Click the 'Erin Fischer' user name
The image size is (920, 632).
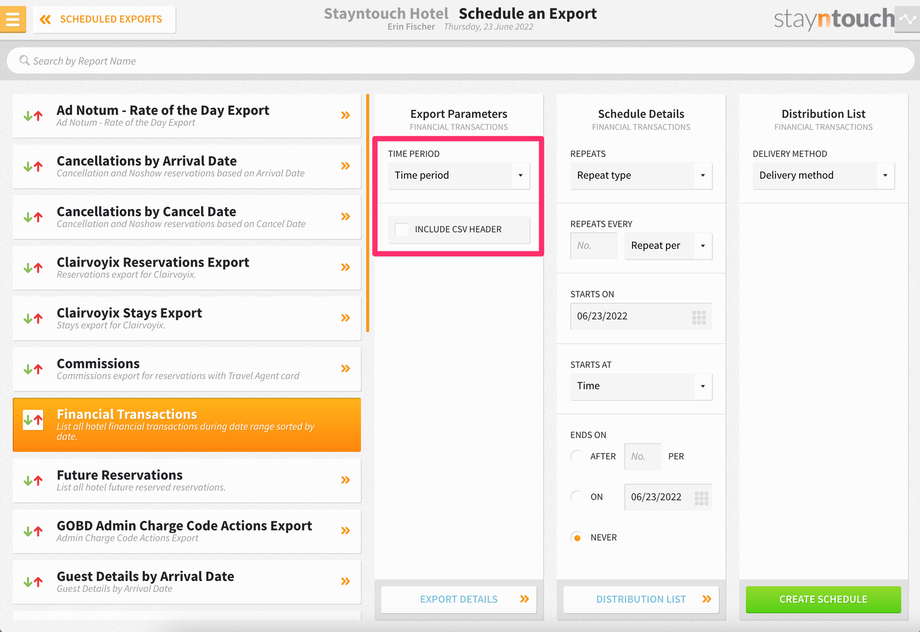coord(411,26)
